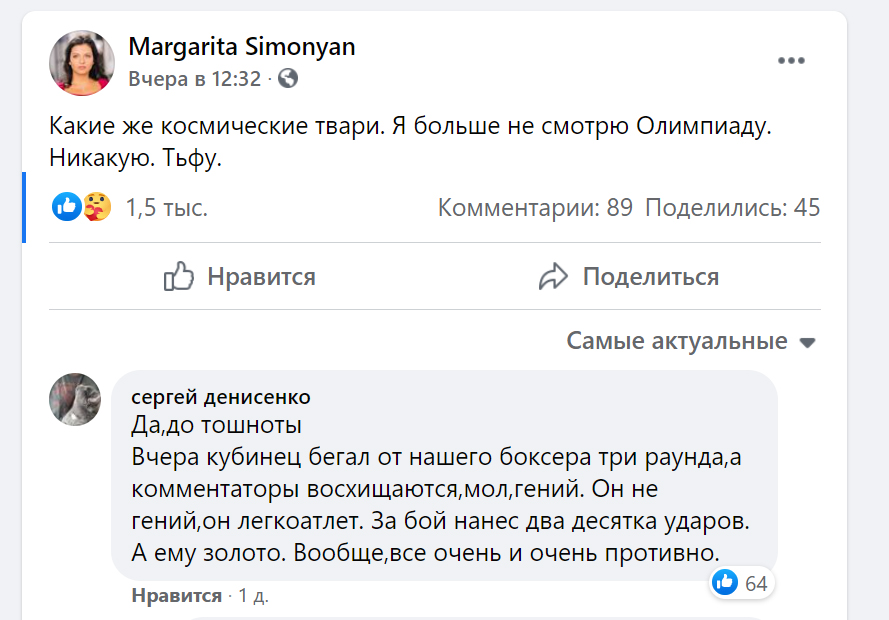The height and width of the screenshot is (620, 889).
Task: Click the comment's 1 д. timestamp
Action: (253, 596)
